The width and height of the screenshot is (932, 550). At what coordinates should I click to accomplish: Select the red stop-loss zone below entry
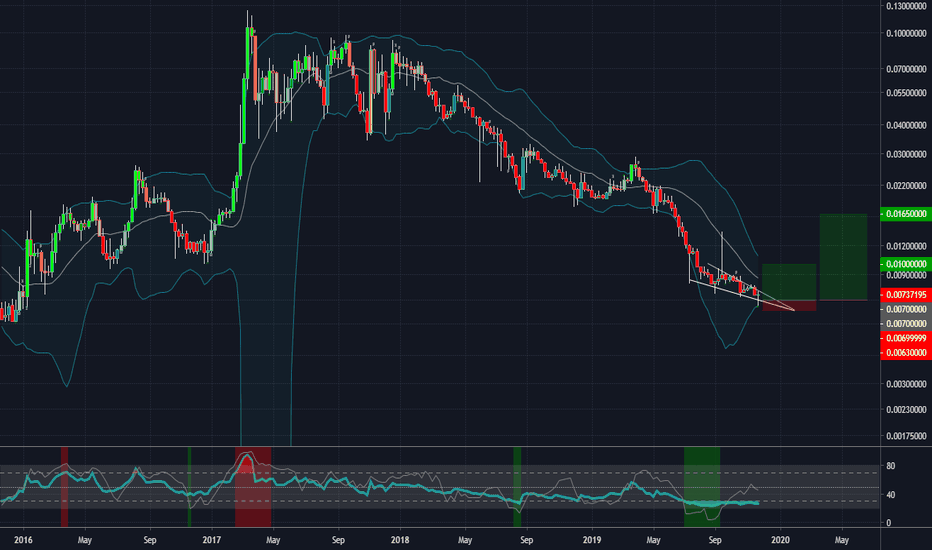789,306
